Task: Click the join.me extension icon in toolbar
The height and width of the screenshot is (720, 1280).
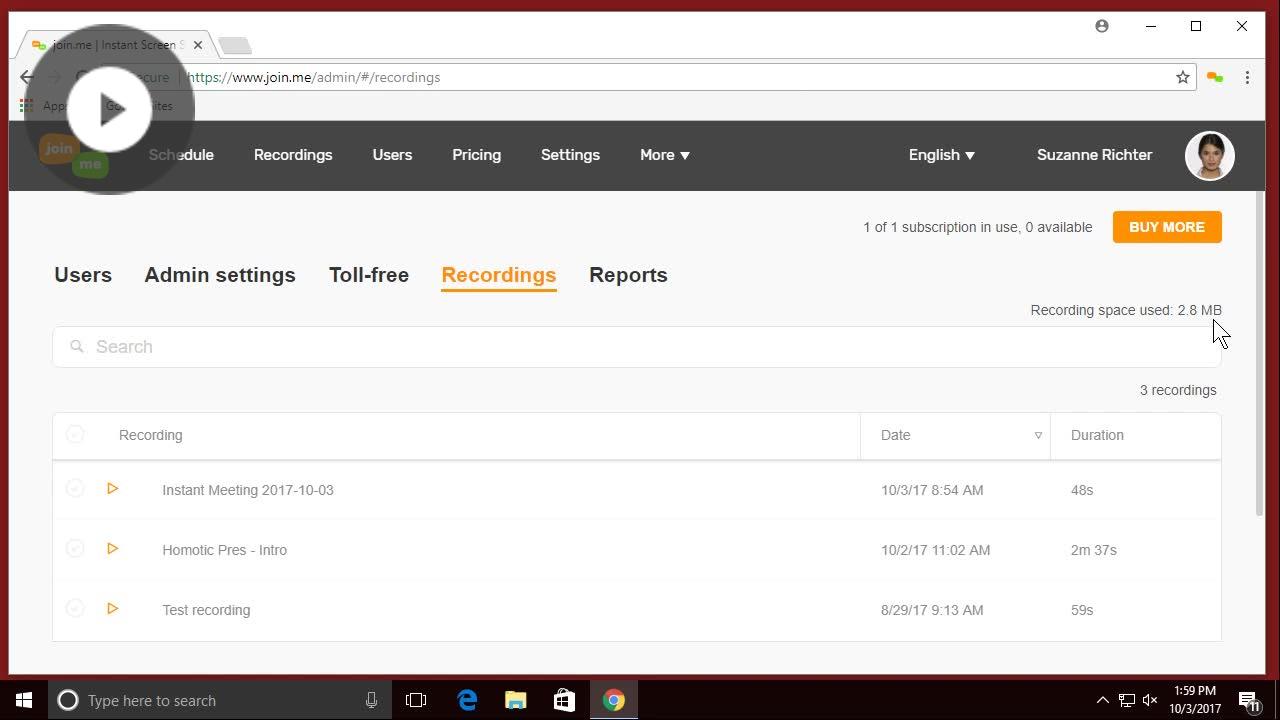Action: [1215, 77]
